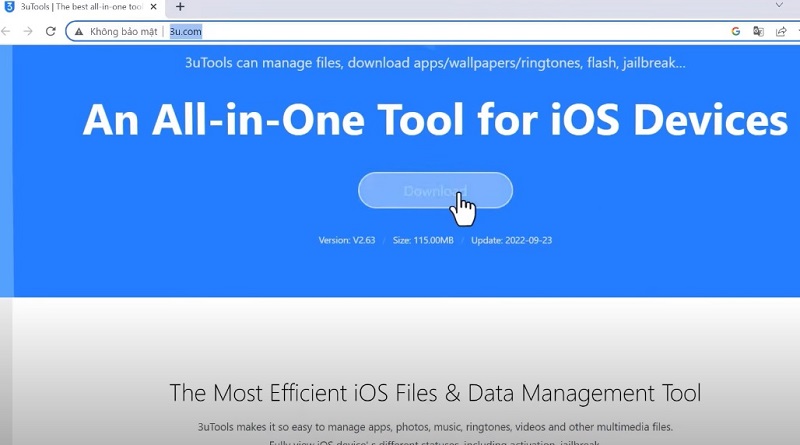Open the Google icon in address bar
800x445 pixels.
click(736, 32)
